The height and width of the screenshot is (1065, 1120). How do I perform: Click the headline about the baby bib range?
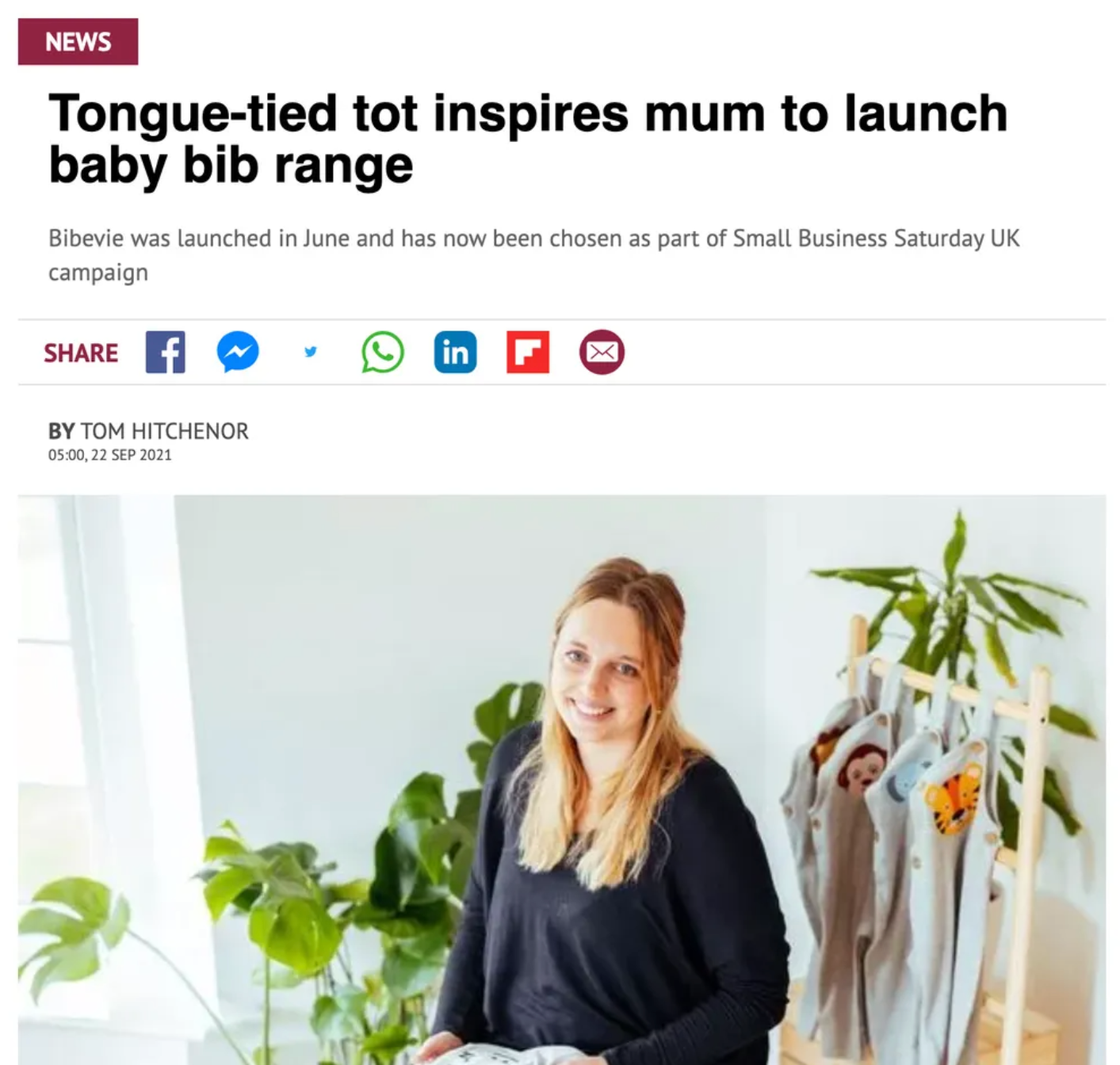(527, 138)
